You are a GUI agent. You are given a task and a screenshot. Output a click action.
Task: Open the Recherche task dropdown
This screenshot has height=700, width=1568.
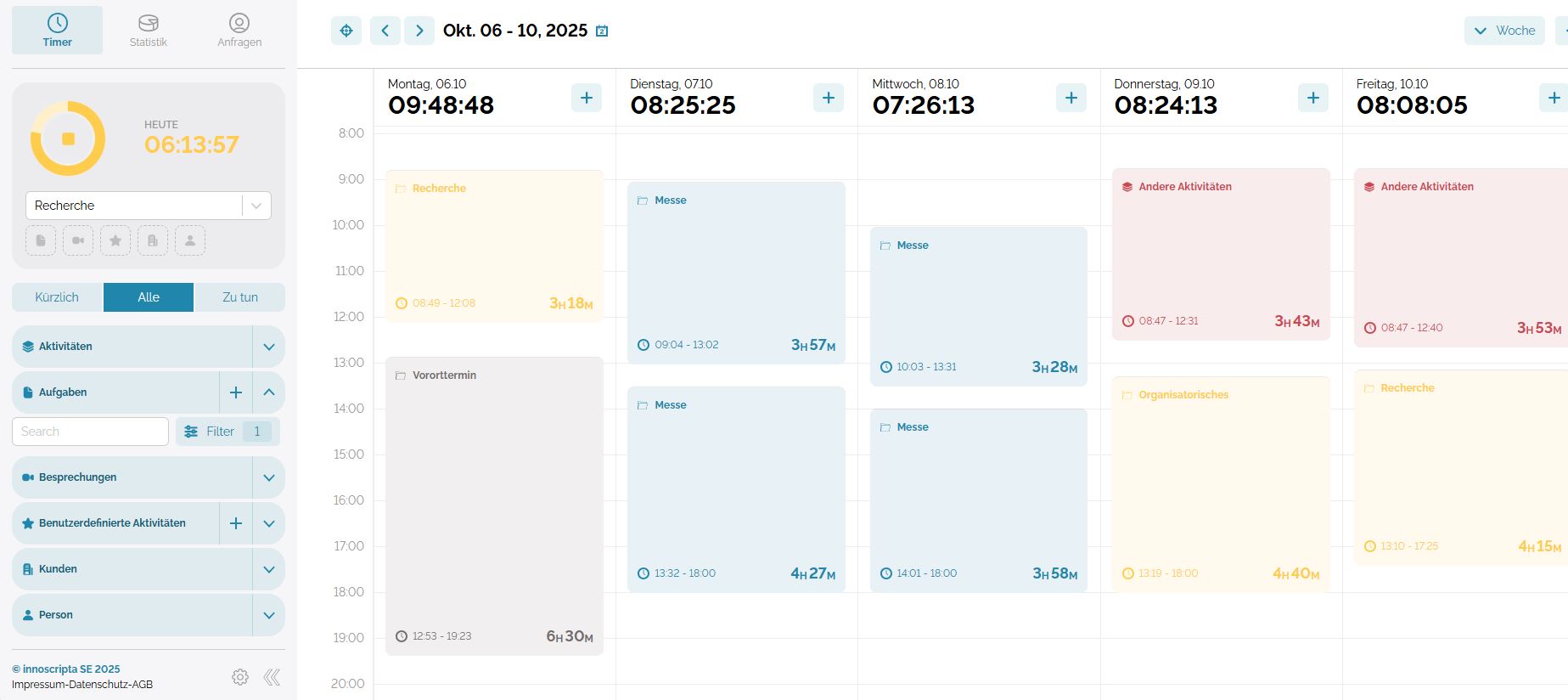pos(256,206)
